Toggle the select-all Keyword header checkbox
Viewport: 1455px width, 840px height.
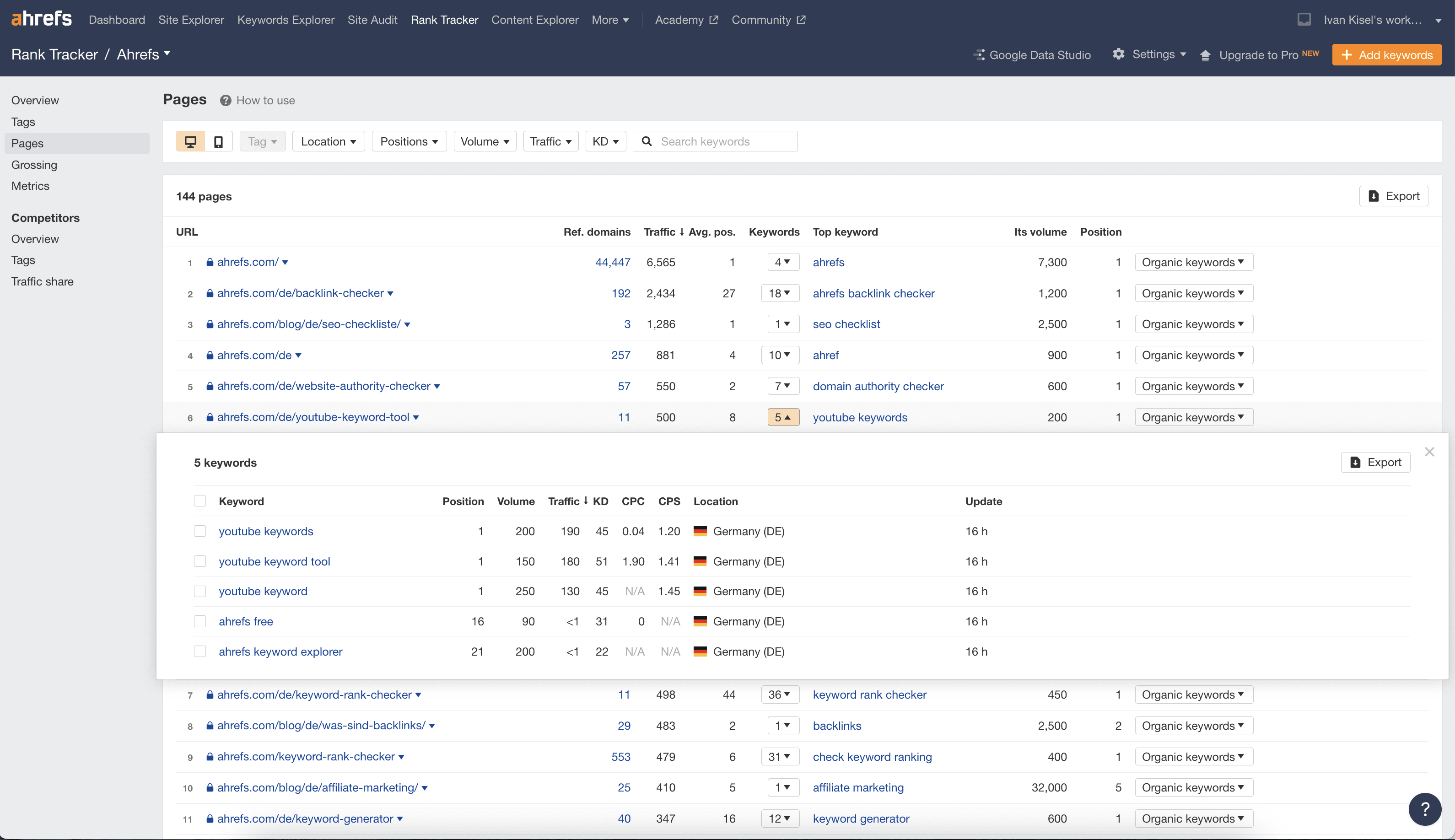point(199,501)
